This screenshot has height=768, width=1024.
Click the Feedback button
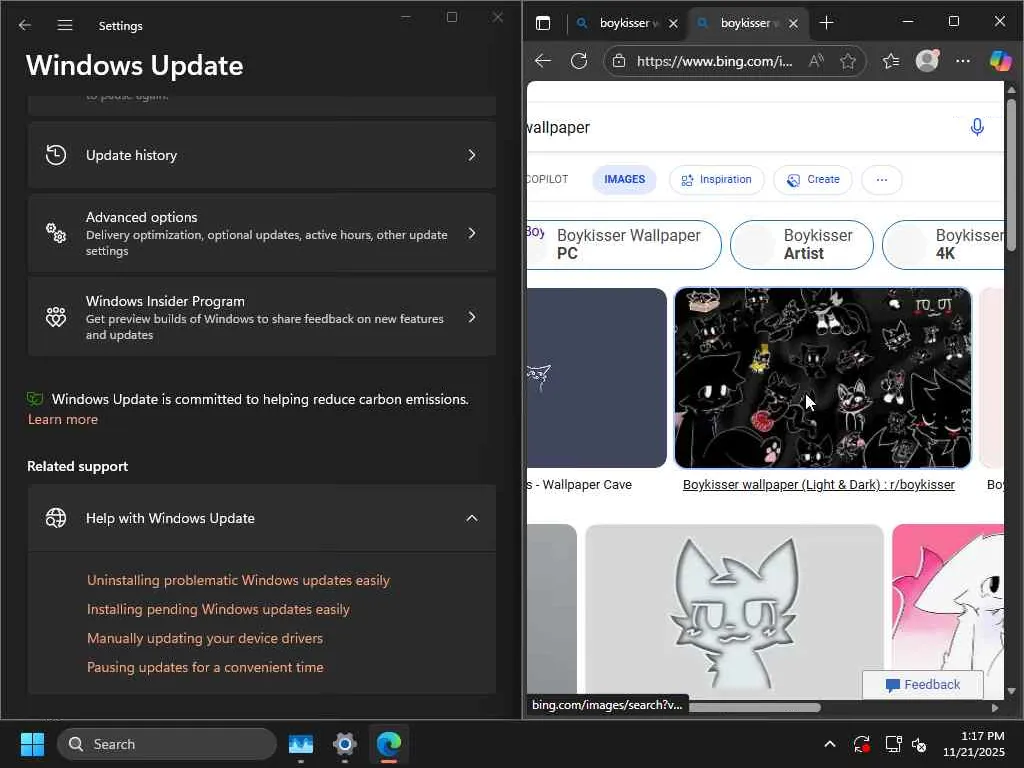[922, 684]
